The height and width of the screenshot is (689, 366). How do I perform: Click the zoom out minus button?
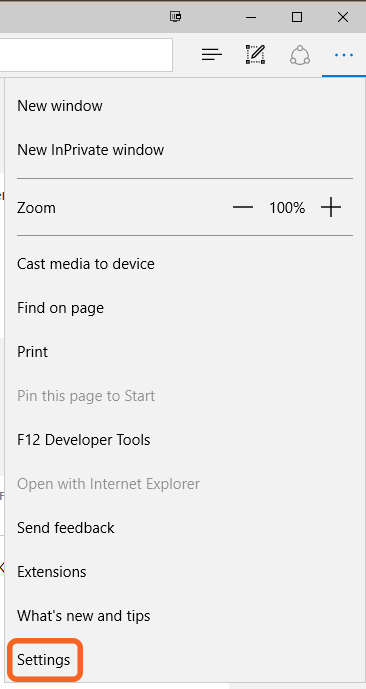pos(243,207)
